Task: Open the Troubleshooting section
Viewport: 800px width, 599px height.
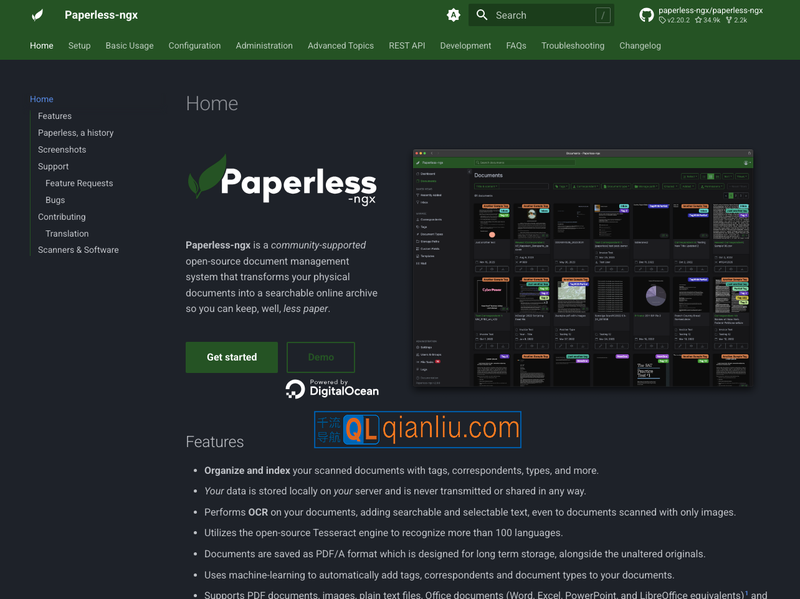Action: pyautogui.click(x=573, y=45)
